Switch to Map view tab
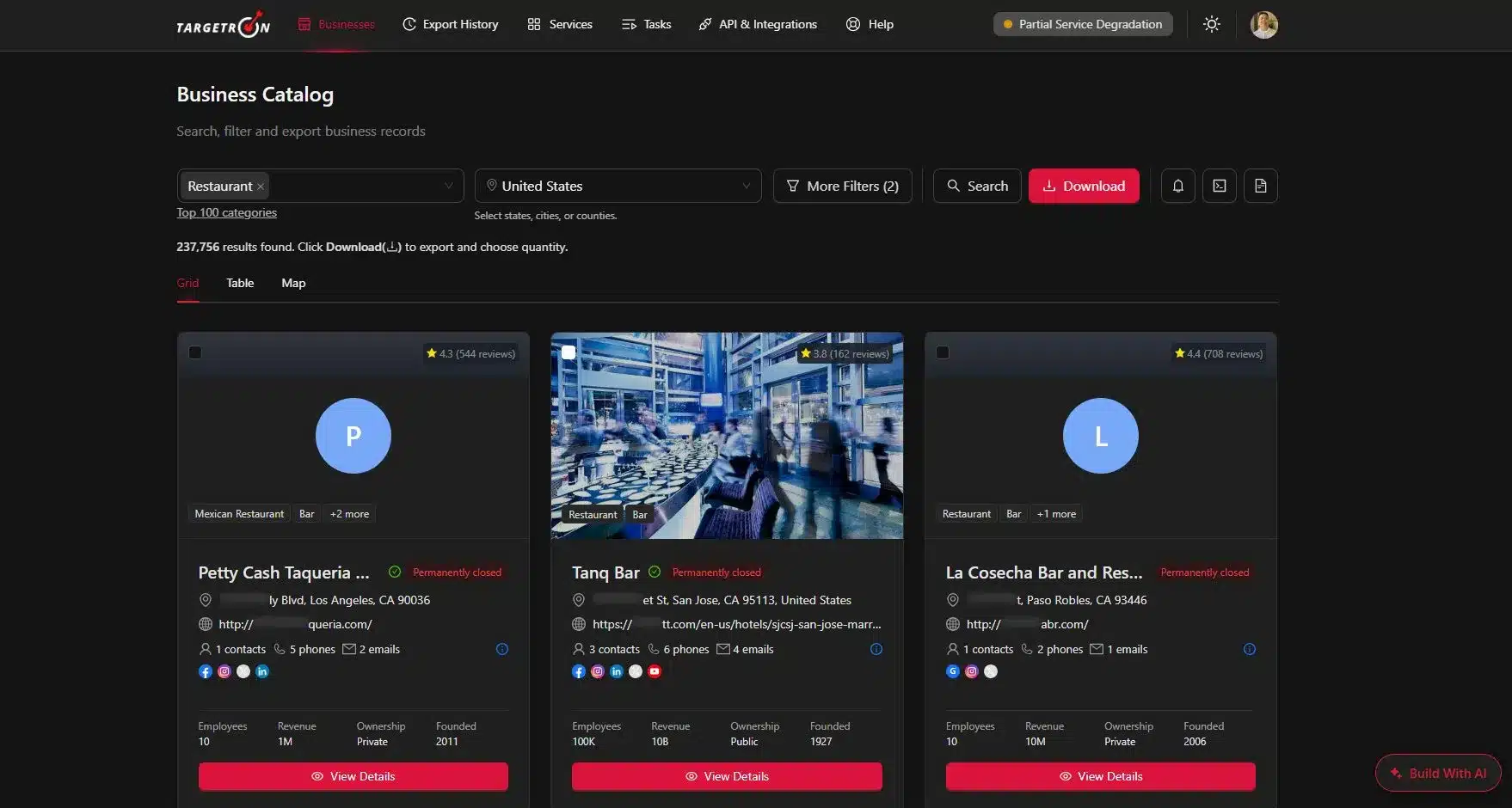 click(293, 283)
